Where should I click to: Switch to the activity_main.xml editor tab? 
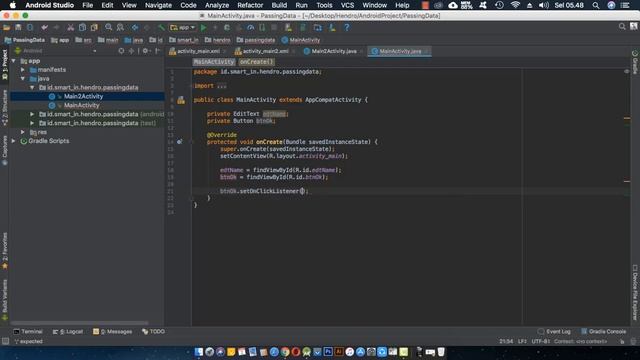tap(198, 51)
